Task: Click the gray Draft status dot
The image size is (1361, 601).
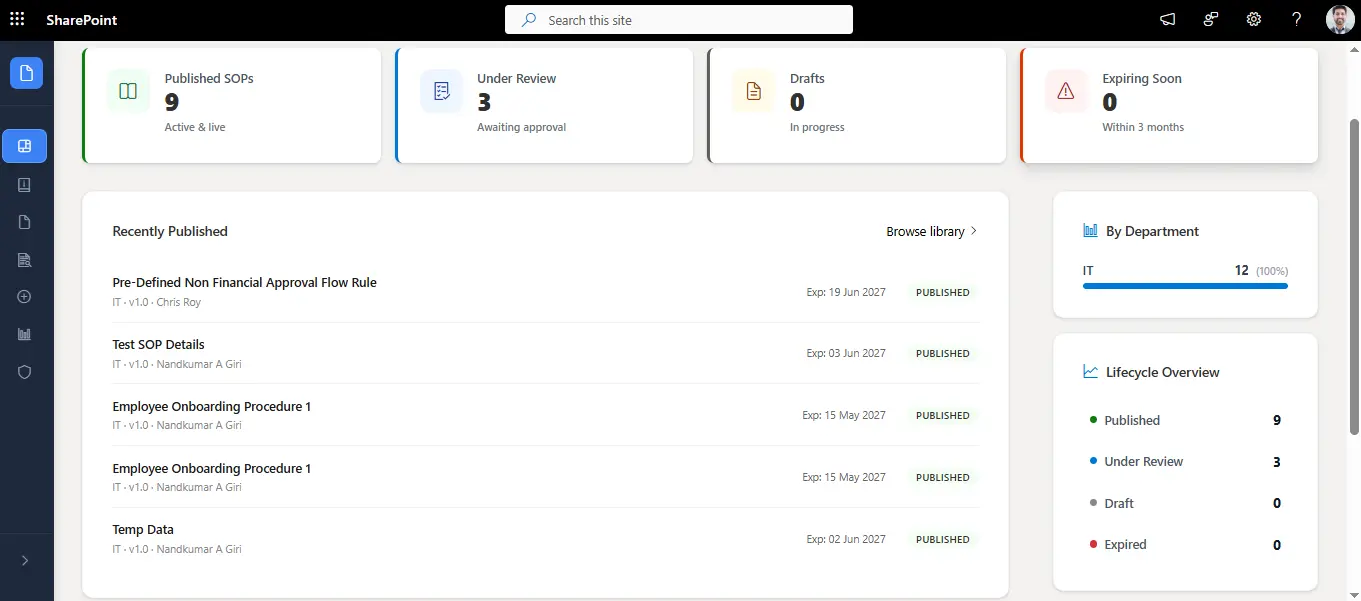Action: click(x=1093, y=502)
